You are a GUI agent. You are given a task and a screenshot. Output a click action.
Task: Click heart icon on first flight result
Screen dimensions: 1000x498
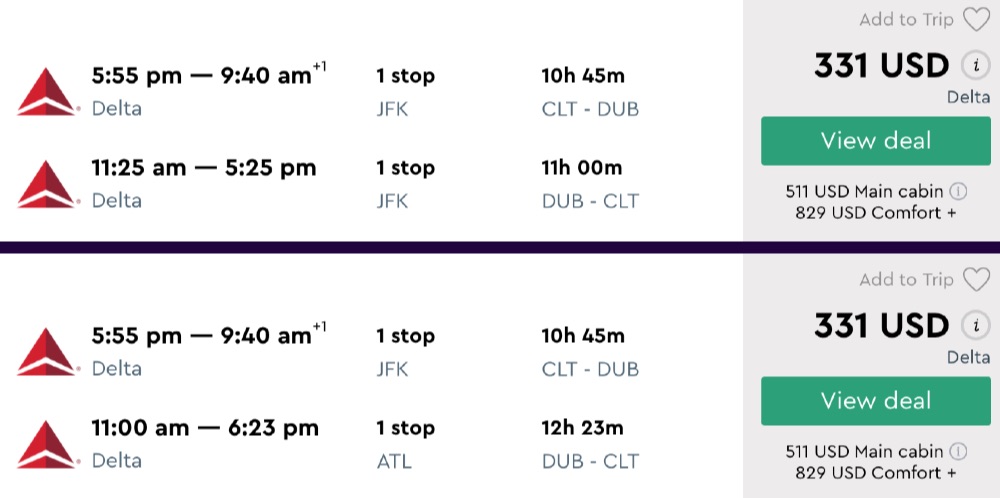[x=976, y=20]
